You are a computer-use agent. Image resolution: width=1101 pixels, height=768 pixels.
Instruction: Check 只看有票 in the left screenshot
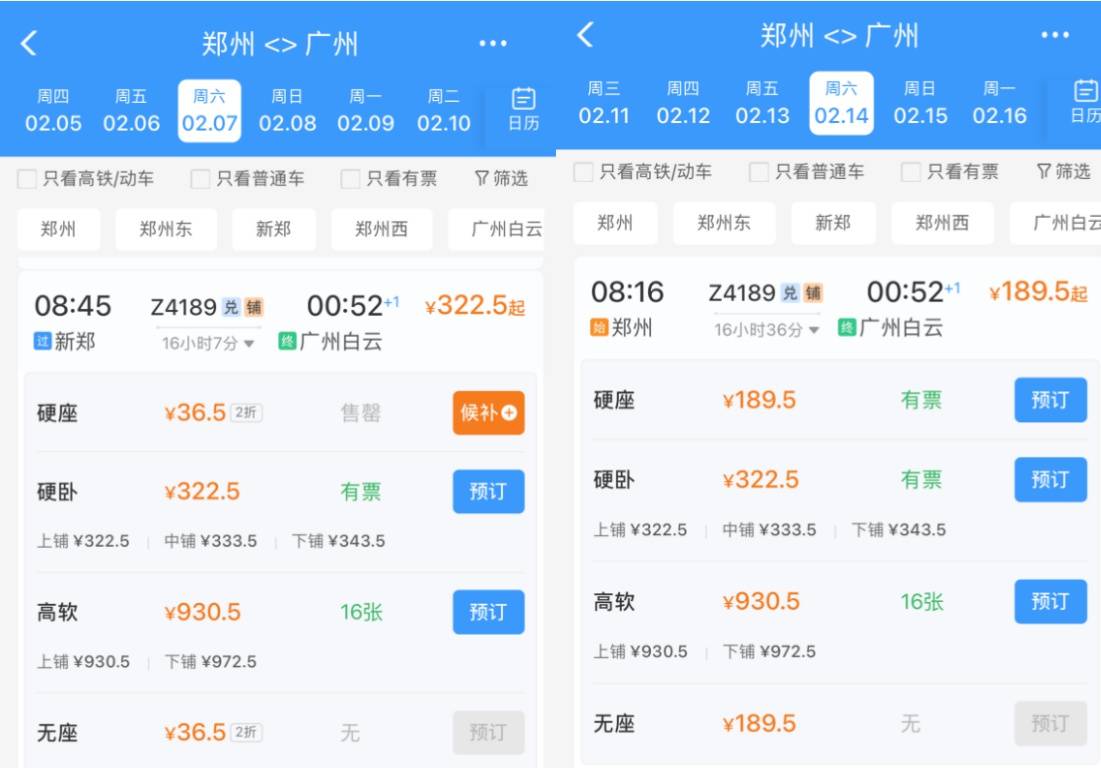350,179
